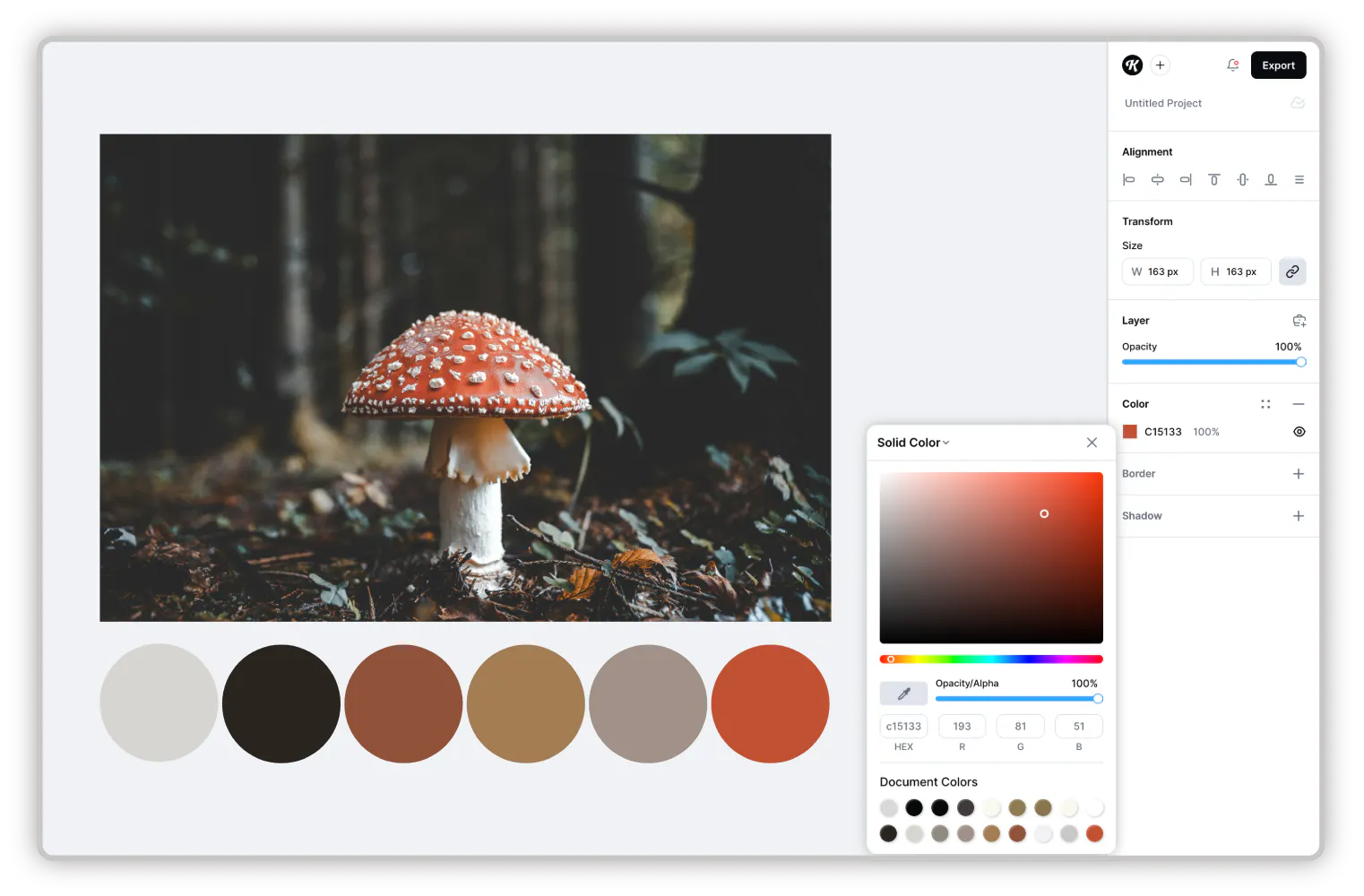
Task: Align the layer to top edge
Action: [1214, 179]
